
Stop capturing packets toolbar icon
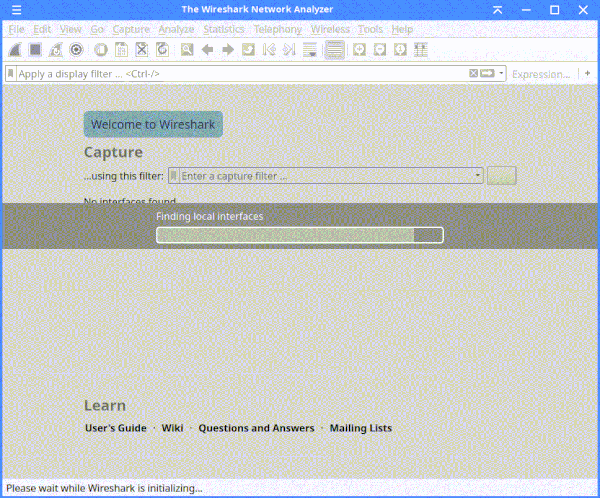point(35,50)
